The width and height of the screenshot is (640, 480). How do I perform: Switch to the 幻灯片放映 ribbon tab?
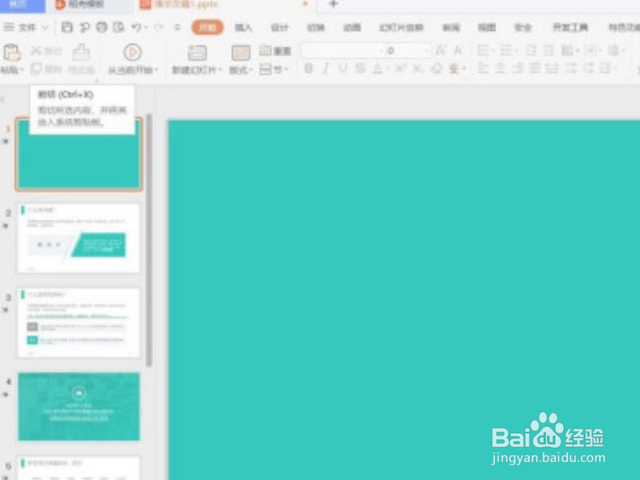coord(401,27)
